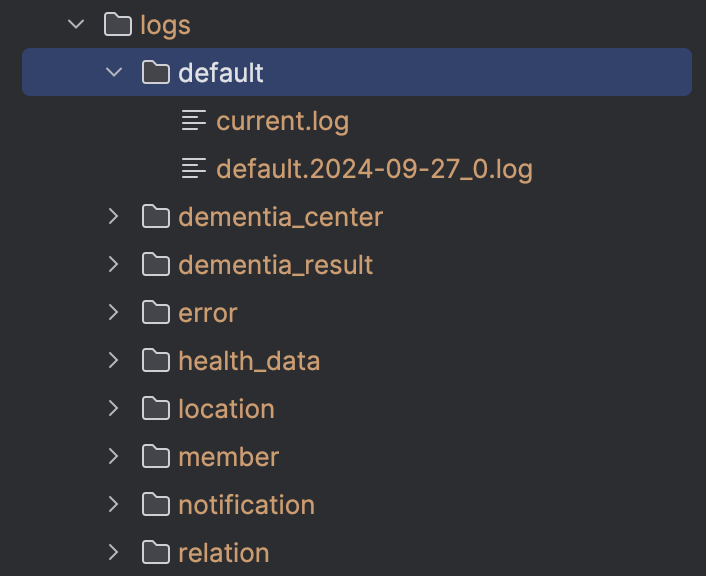
Task: Expand the dementia_result folder chevron
Action: click(113, 264)
